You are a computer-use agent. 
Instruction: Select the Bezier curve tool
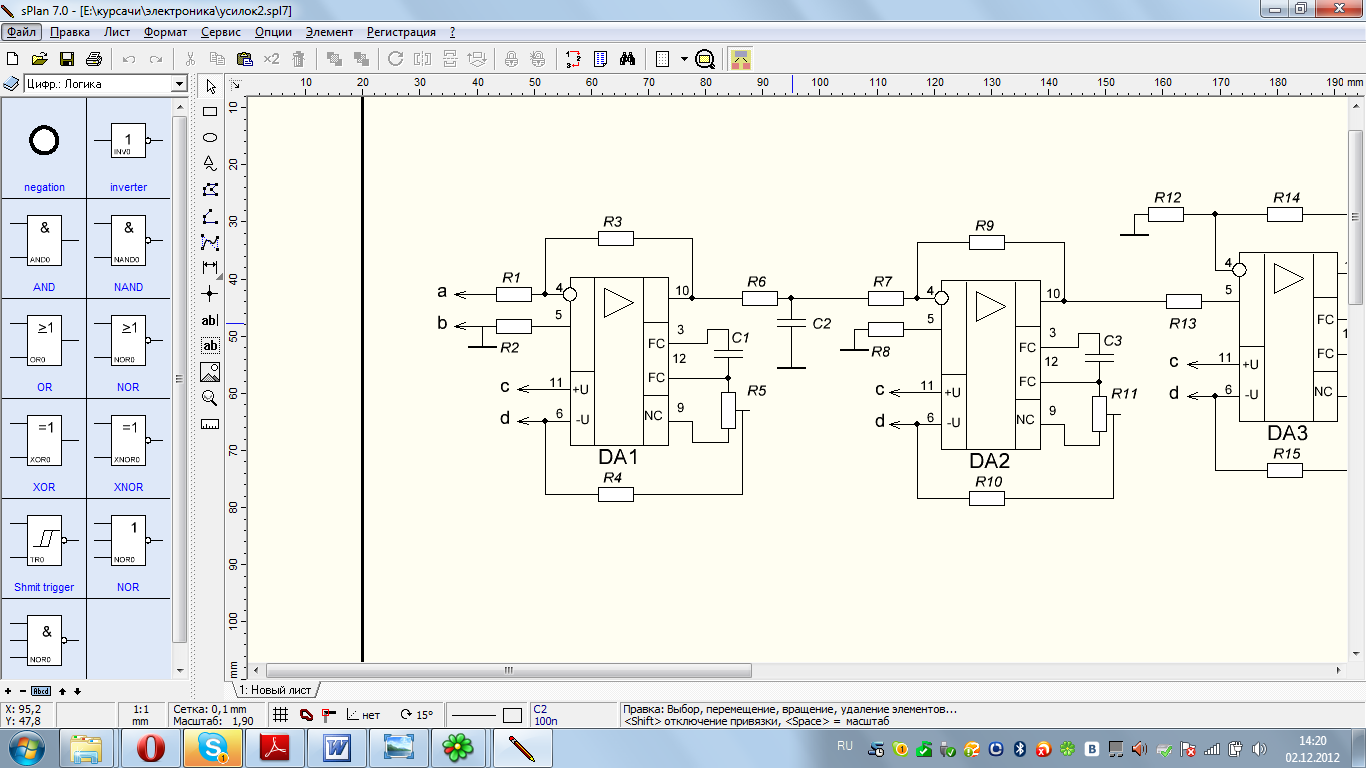[210, 241]
